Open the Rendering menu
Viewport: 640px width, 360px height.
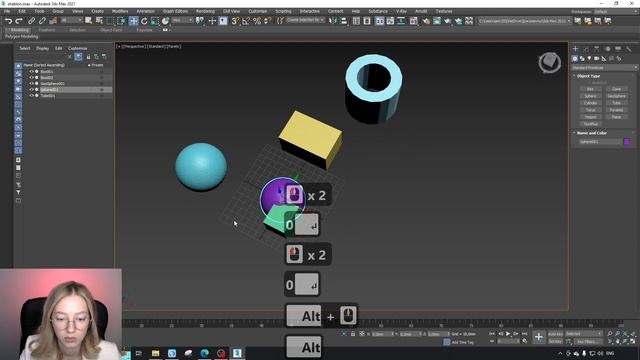pyautogui.click(x=205, y=11)
